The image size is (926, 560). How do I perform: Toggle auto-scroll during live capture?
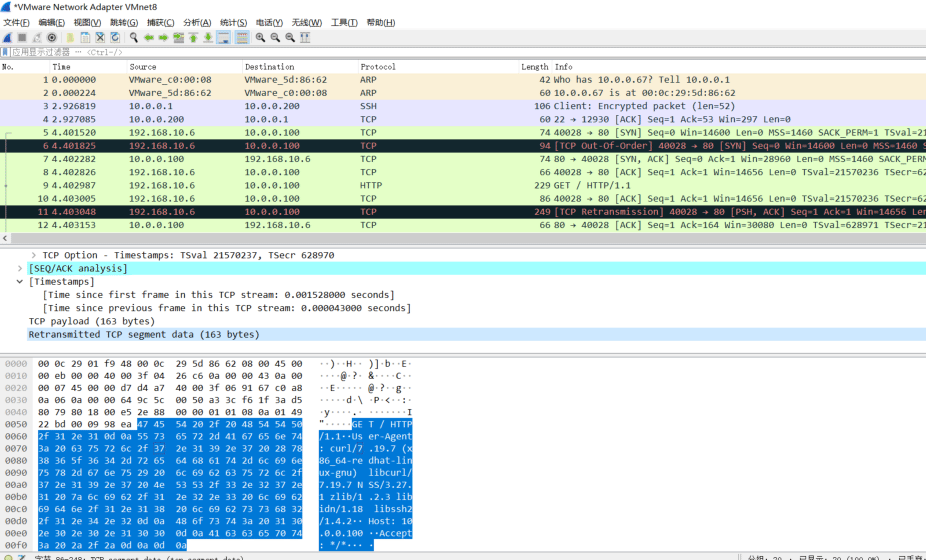(224, 38)
